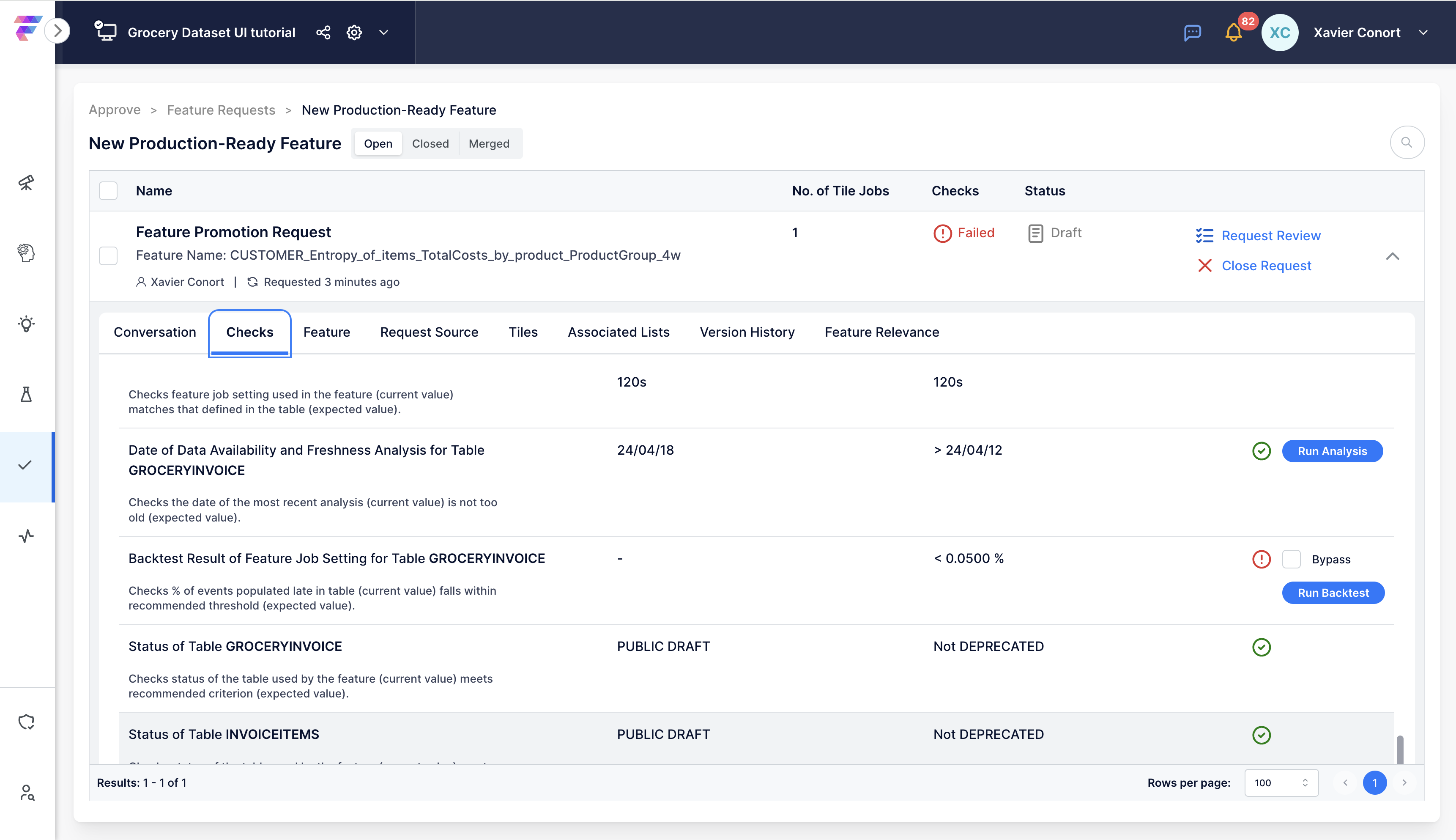Switch to the Conversation tab
1456x840 pixels.
tap(155, 332)
